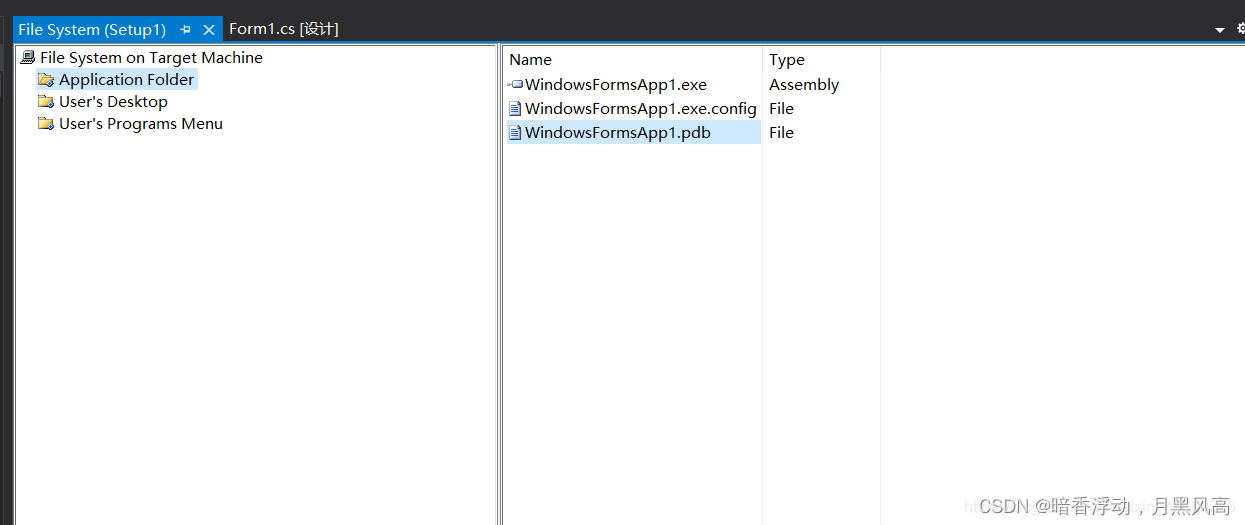Image resolution: width=1245 pixels, height=525 pixels.
Task: Select WindowsFormsApp1.exe in the file list
Action: [x=616, y=85]
